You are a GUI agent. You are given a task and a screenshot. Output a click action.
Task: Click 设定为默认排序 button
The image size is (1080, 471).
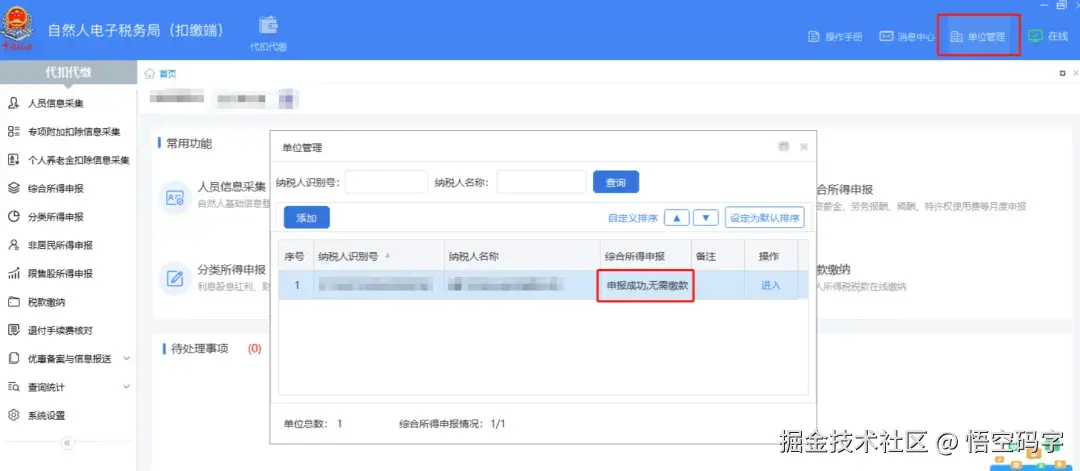765,218
